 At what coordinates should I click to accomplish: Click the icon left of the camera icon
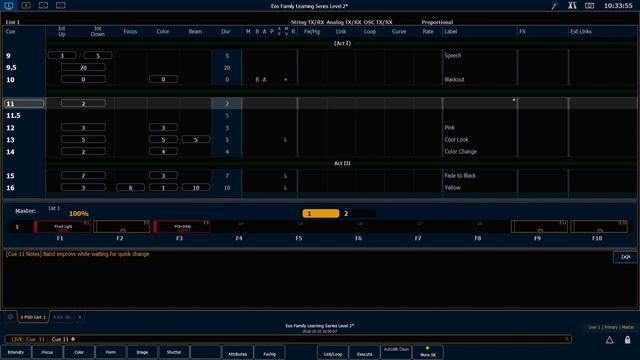[x=572, y=6]
